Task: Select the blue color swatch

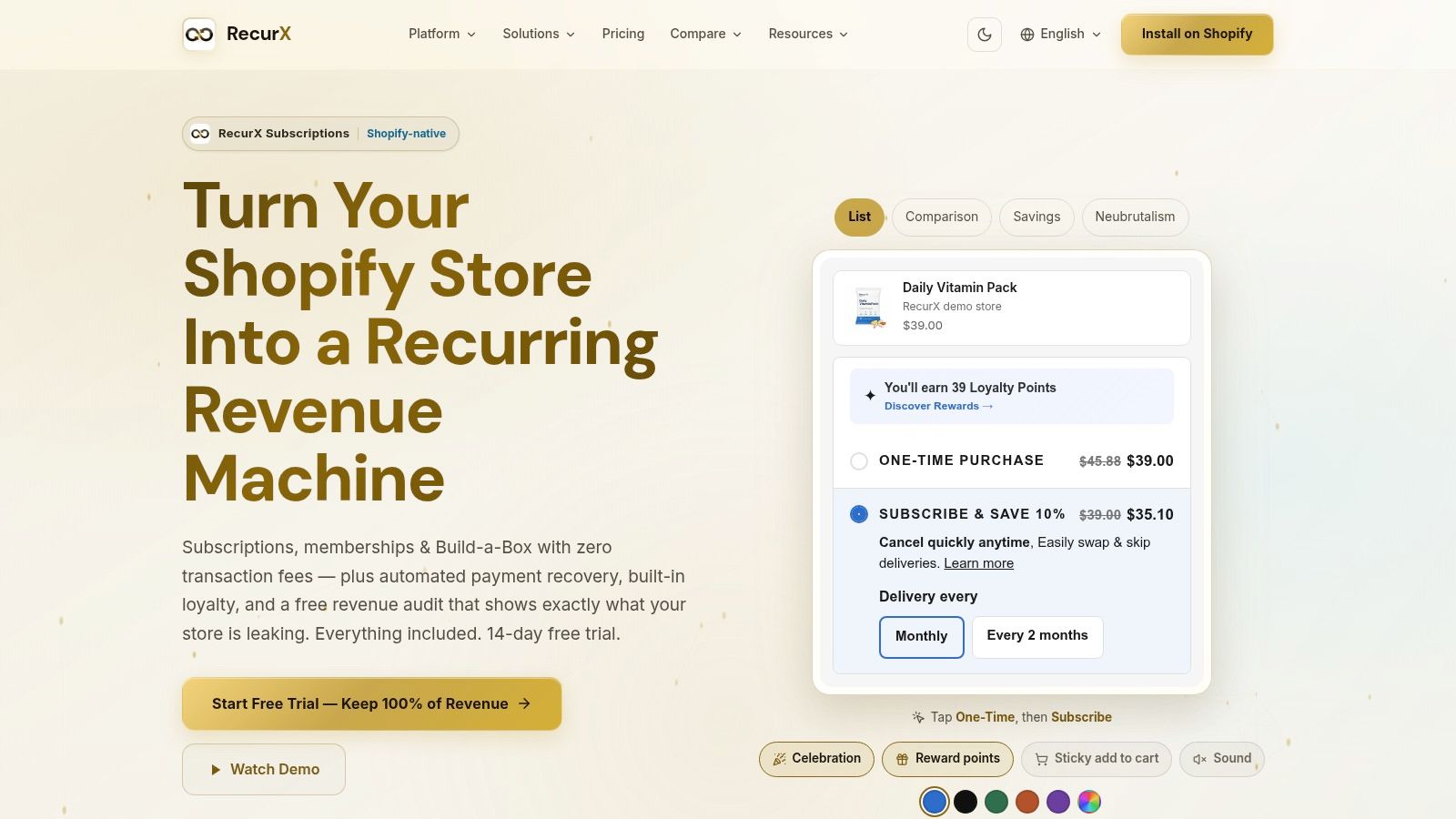Action: pyautogui.click(x=935, y=802)
